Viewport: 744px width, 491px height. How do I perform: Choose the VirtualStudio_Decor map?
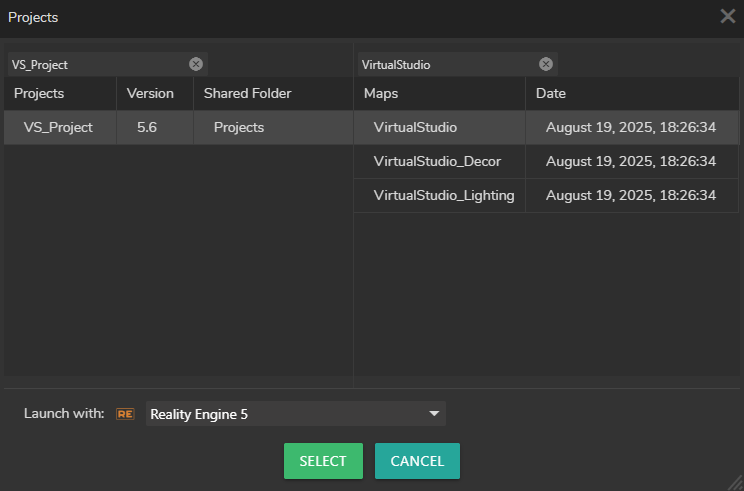tap(437, 161)
